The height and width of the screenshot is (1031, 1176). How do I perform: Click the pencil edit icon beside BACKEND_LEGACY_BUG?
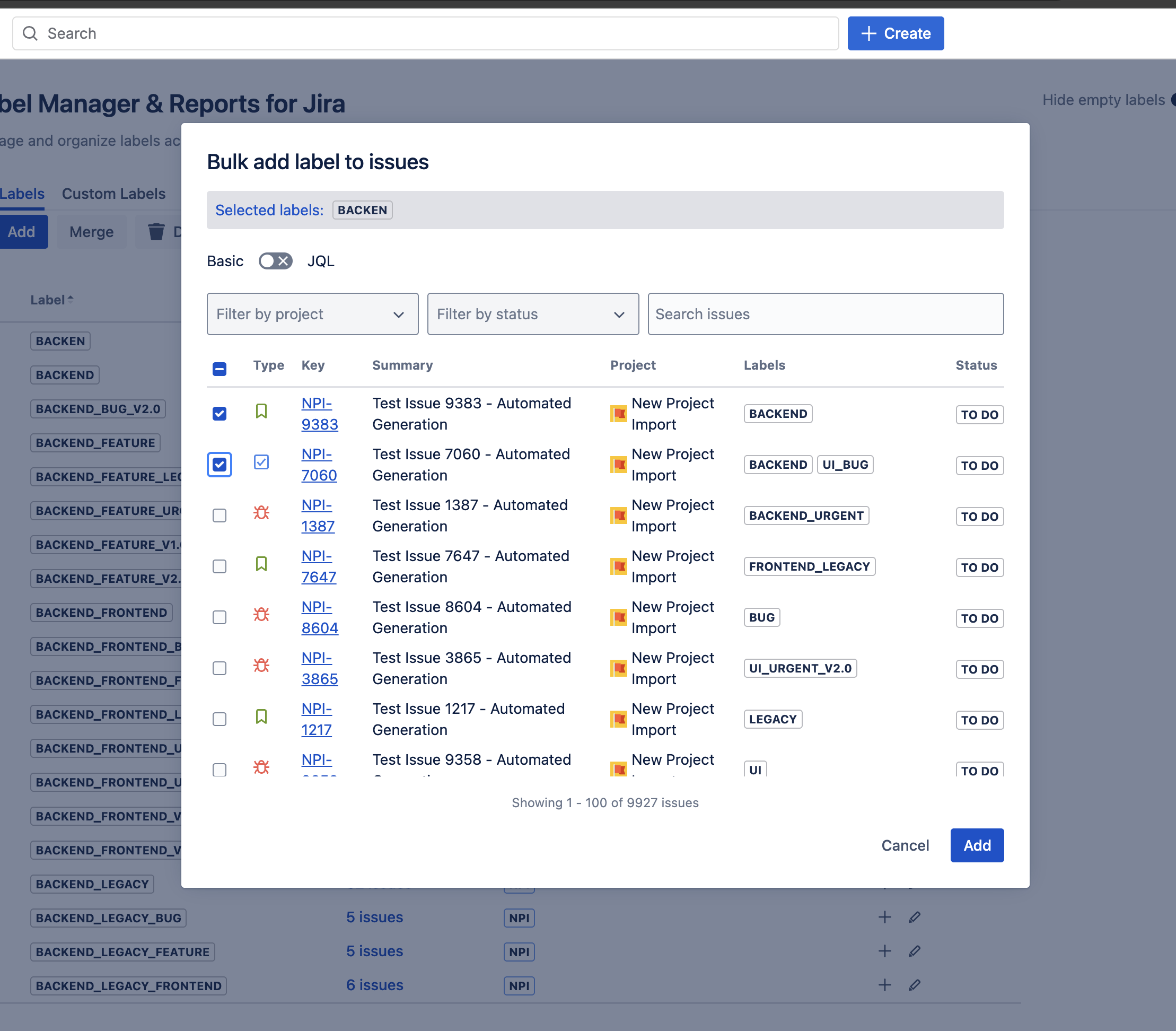[914, 917]
